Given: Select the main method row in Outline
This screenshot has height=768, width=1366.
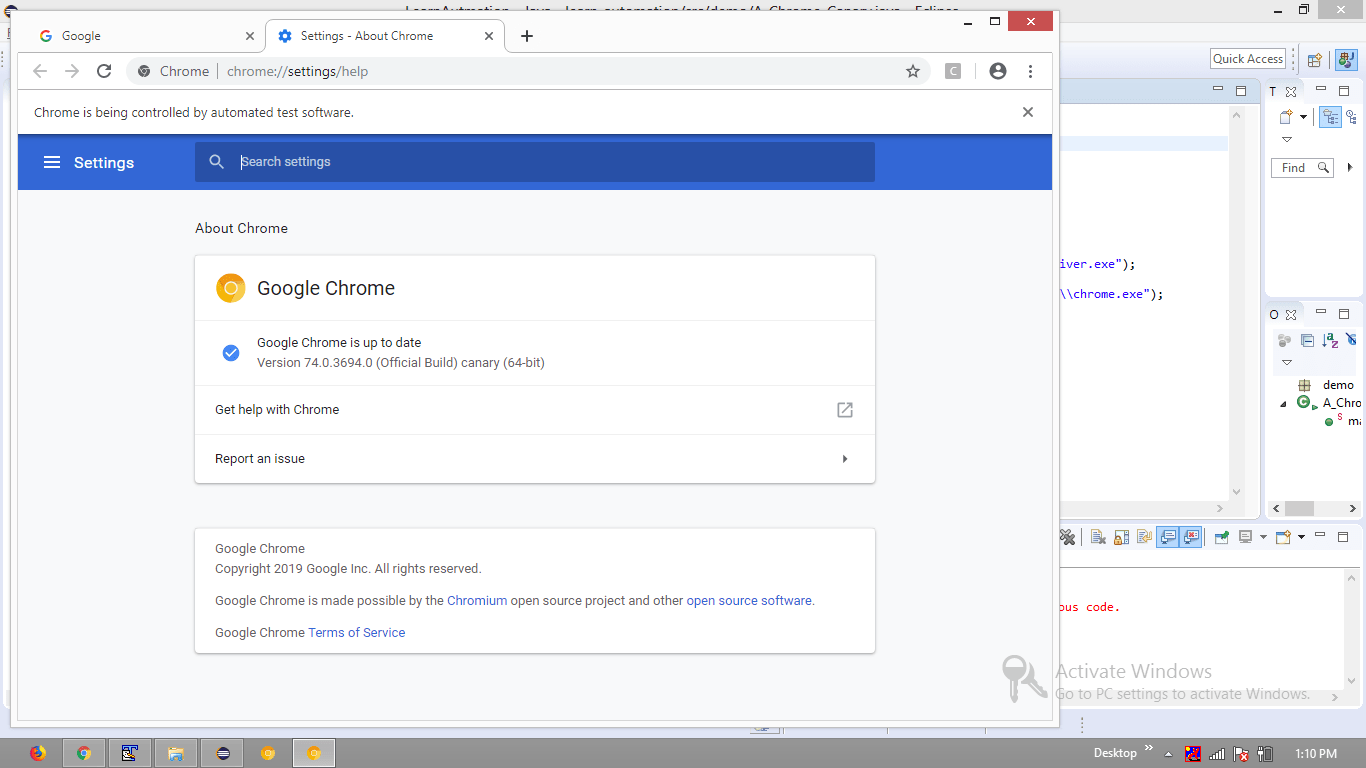Looking at the screenshot, I should tap(1341, 421).
